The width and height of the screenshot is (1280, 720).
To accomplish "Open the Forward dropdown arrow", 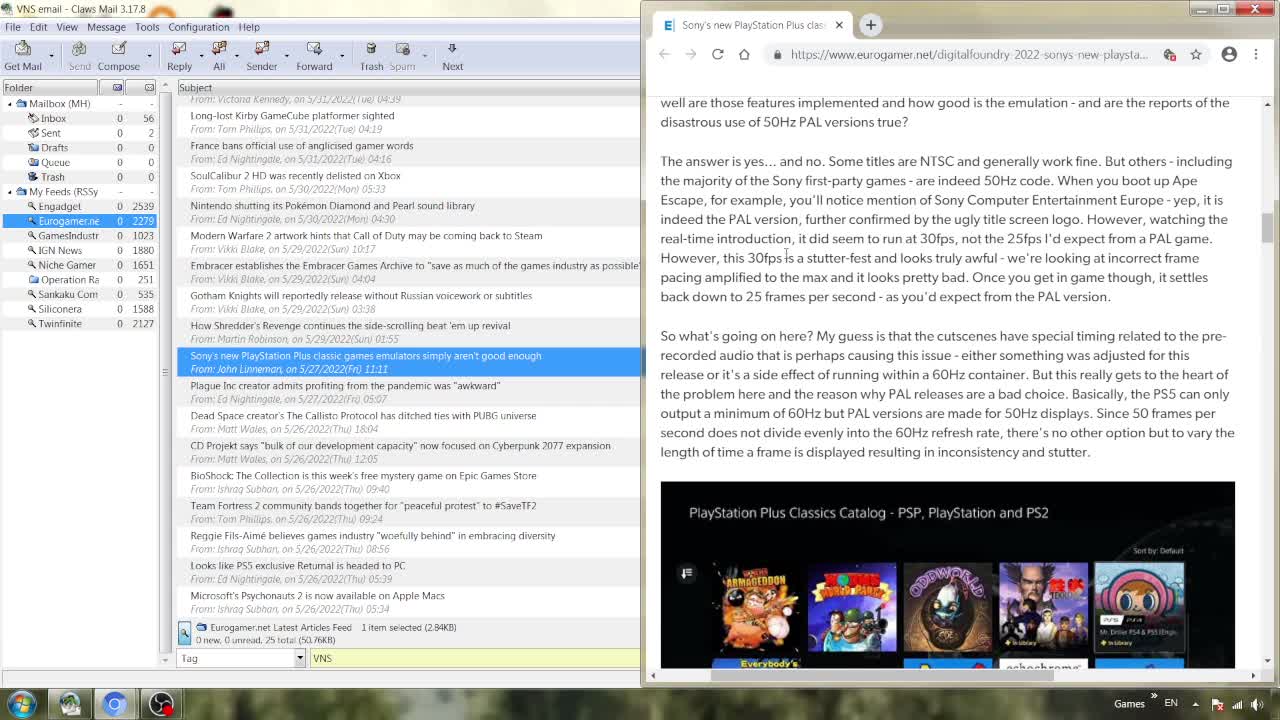I will coord(341,56).
